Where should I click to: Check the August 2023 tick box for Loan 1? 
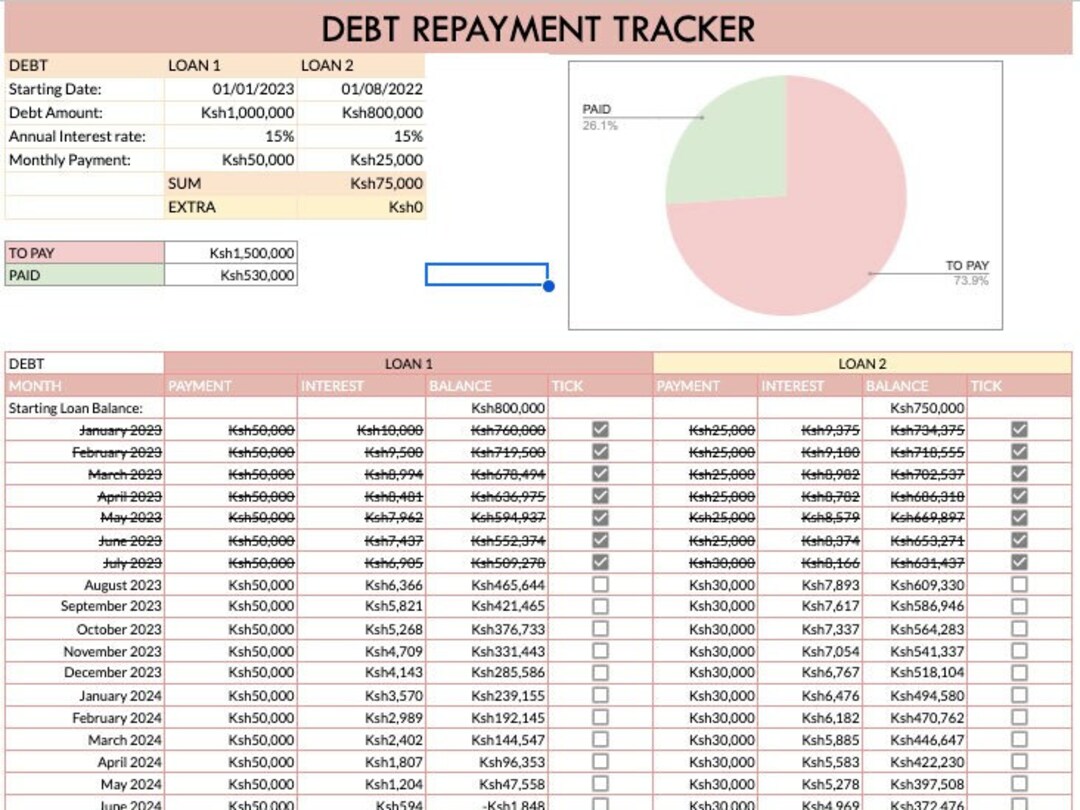pyautogui.click(x=598, y=585)
